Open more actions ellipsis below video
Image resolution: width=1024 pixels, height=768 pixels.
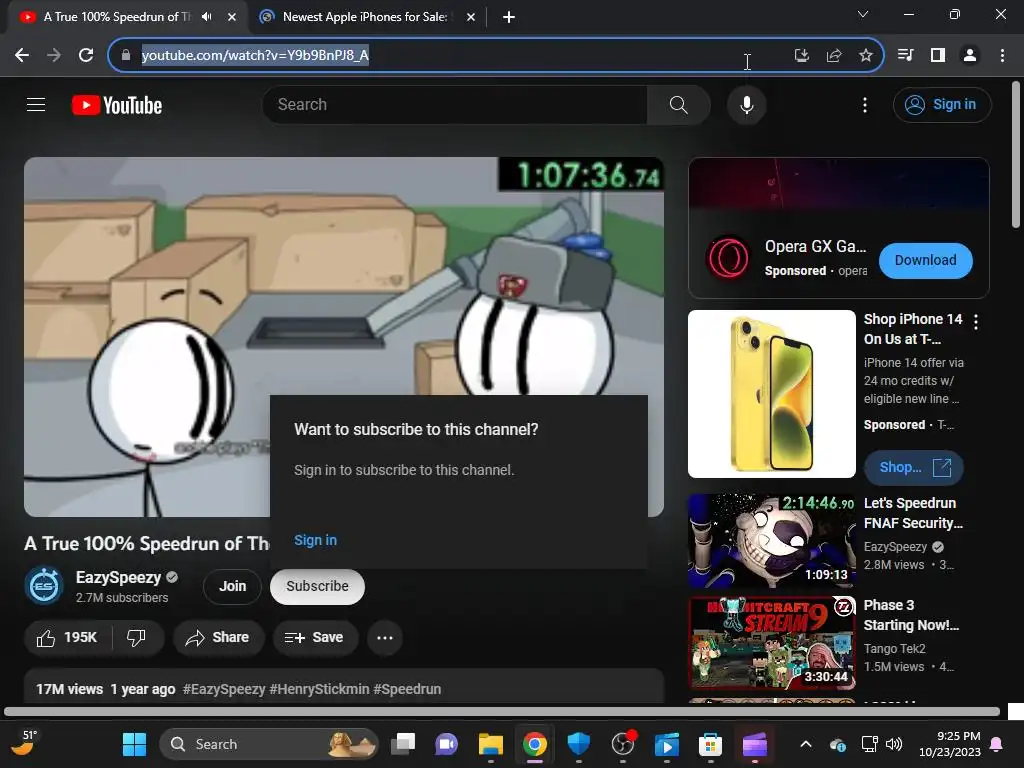(385, 637)
